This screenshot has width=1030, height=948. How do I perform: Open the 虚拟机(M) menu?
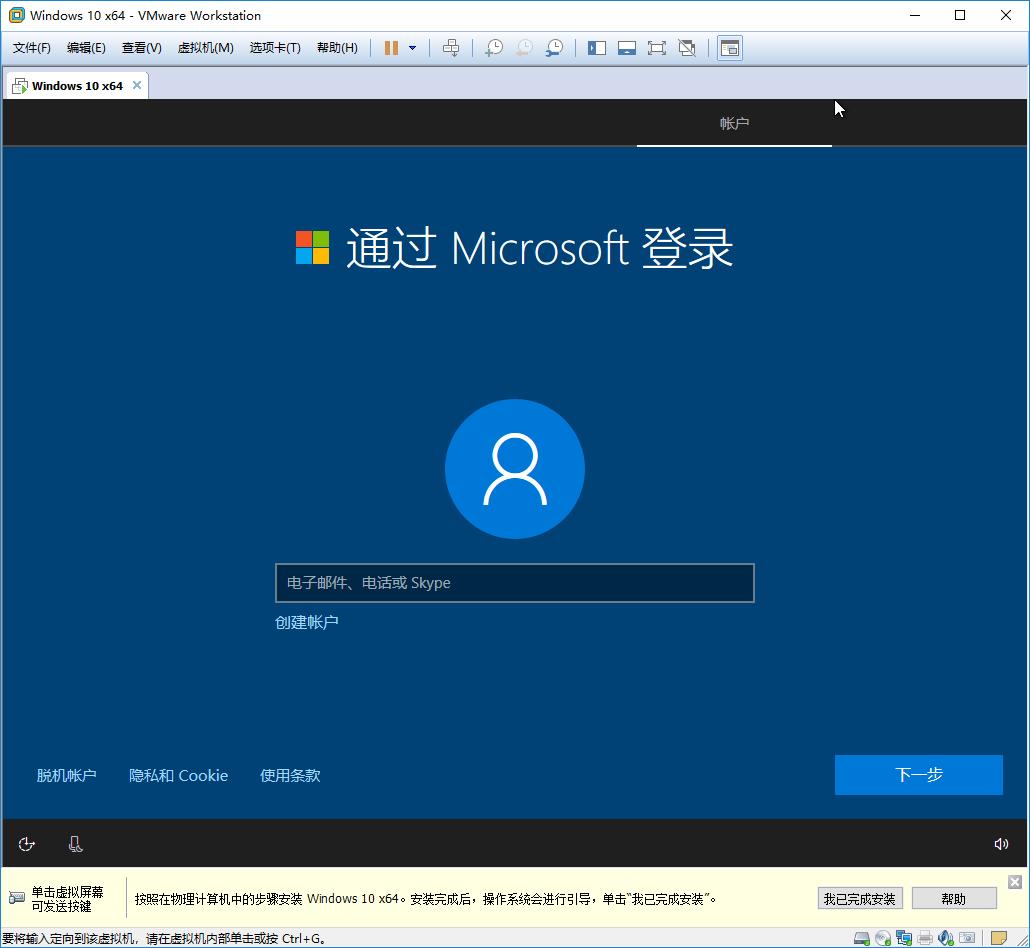[205, 47]
